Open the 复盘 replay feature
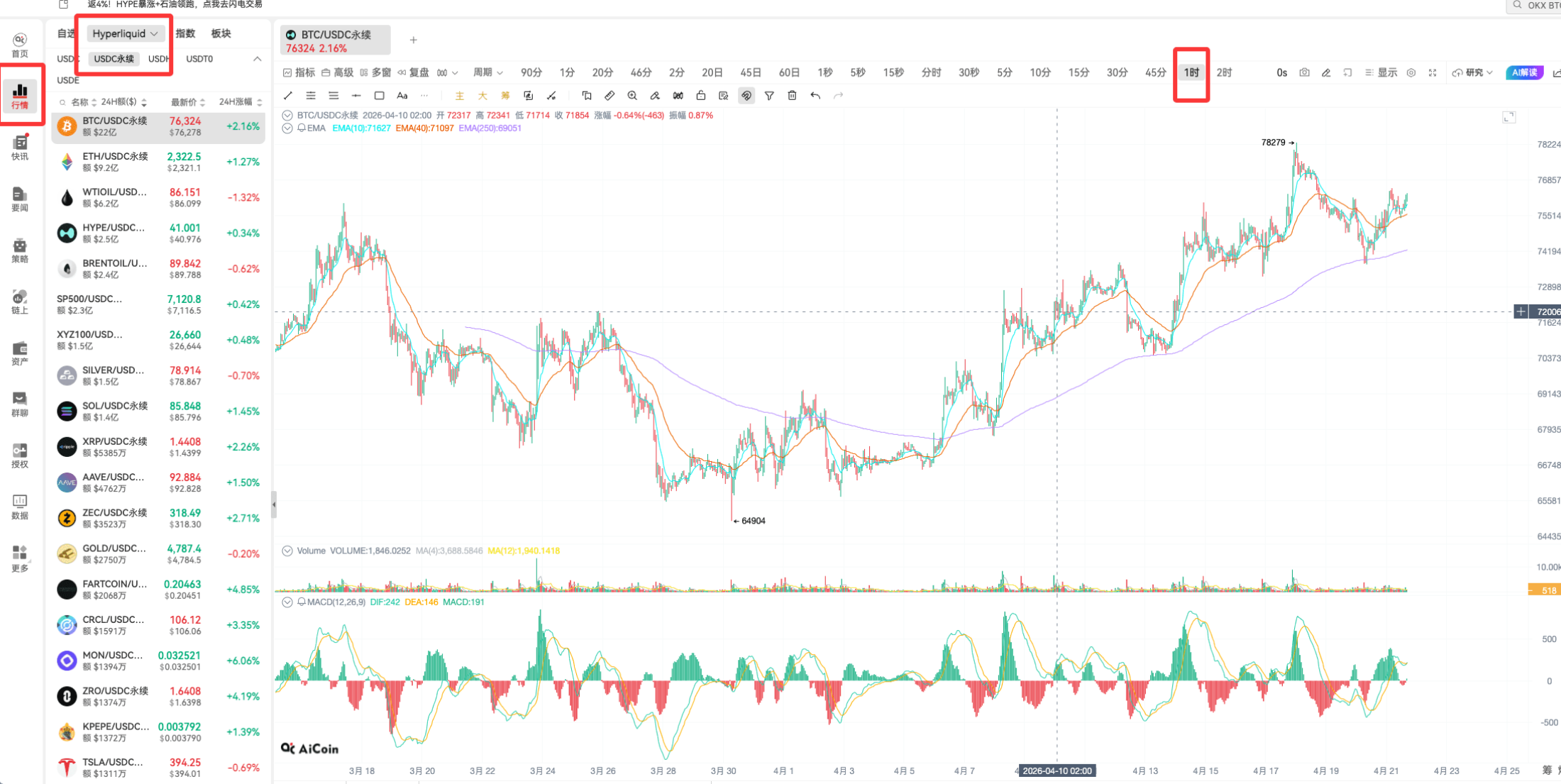The width and height of the screenshot is (1561, 784). [x=417, y=72]
